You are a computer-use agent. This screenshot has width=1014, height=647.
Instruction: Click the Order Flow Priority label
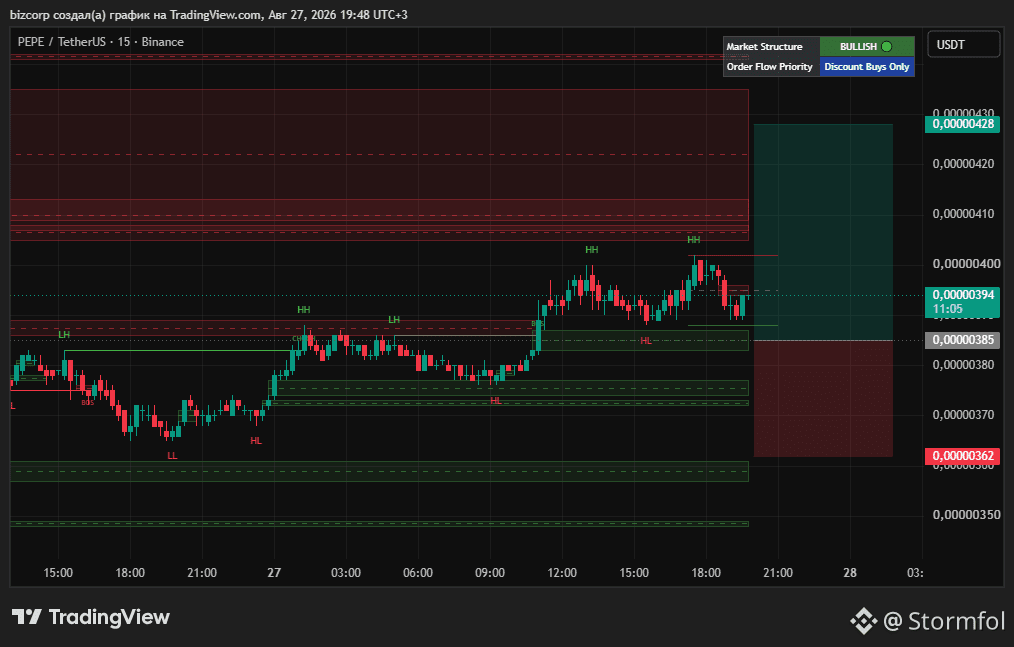(x=770, y=67)
